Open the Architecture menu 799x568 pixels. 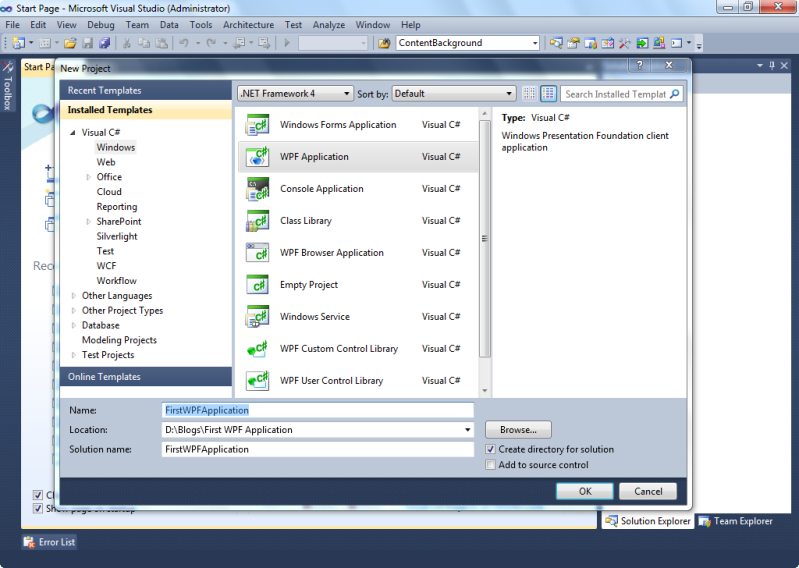pyautogui.click(x=248, y=25)
